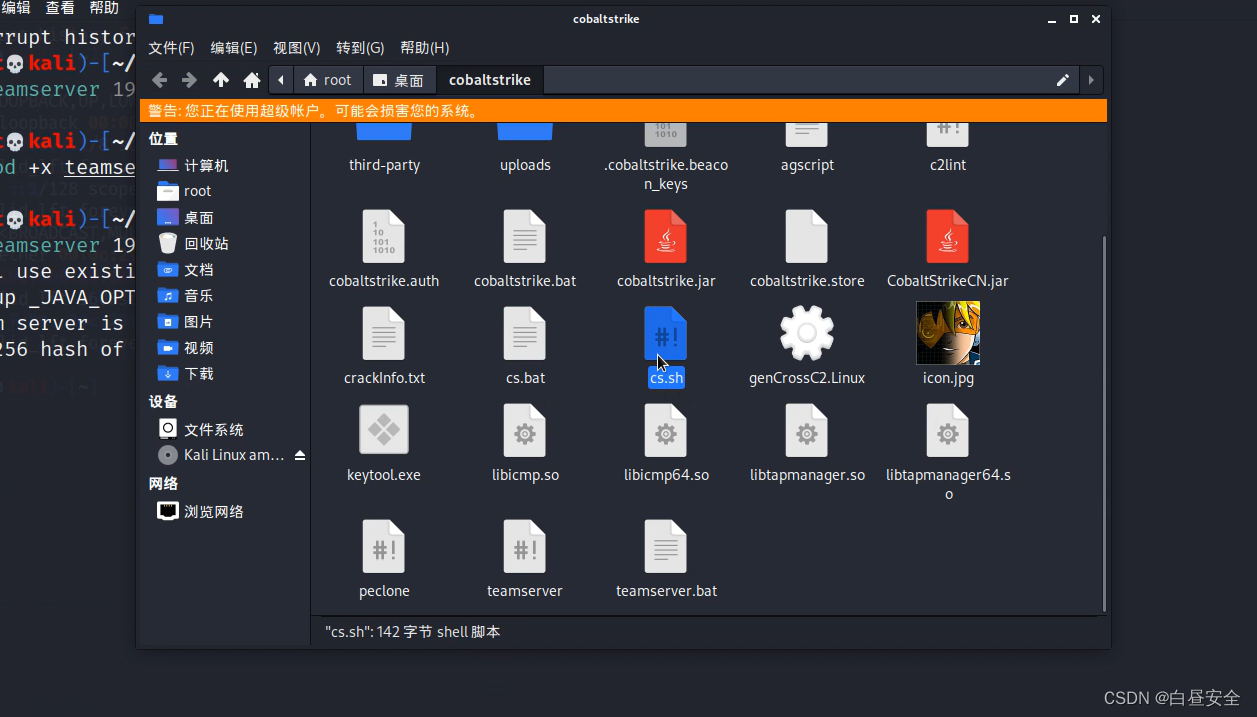Show earlier path entries with the left chevron
This screenshot has height=717, width=1257.
coord(281,80)
